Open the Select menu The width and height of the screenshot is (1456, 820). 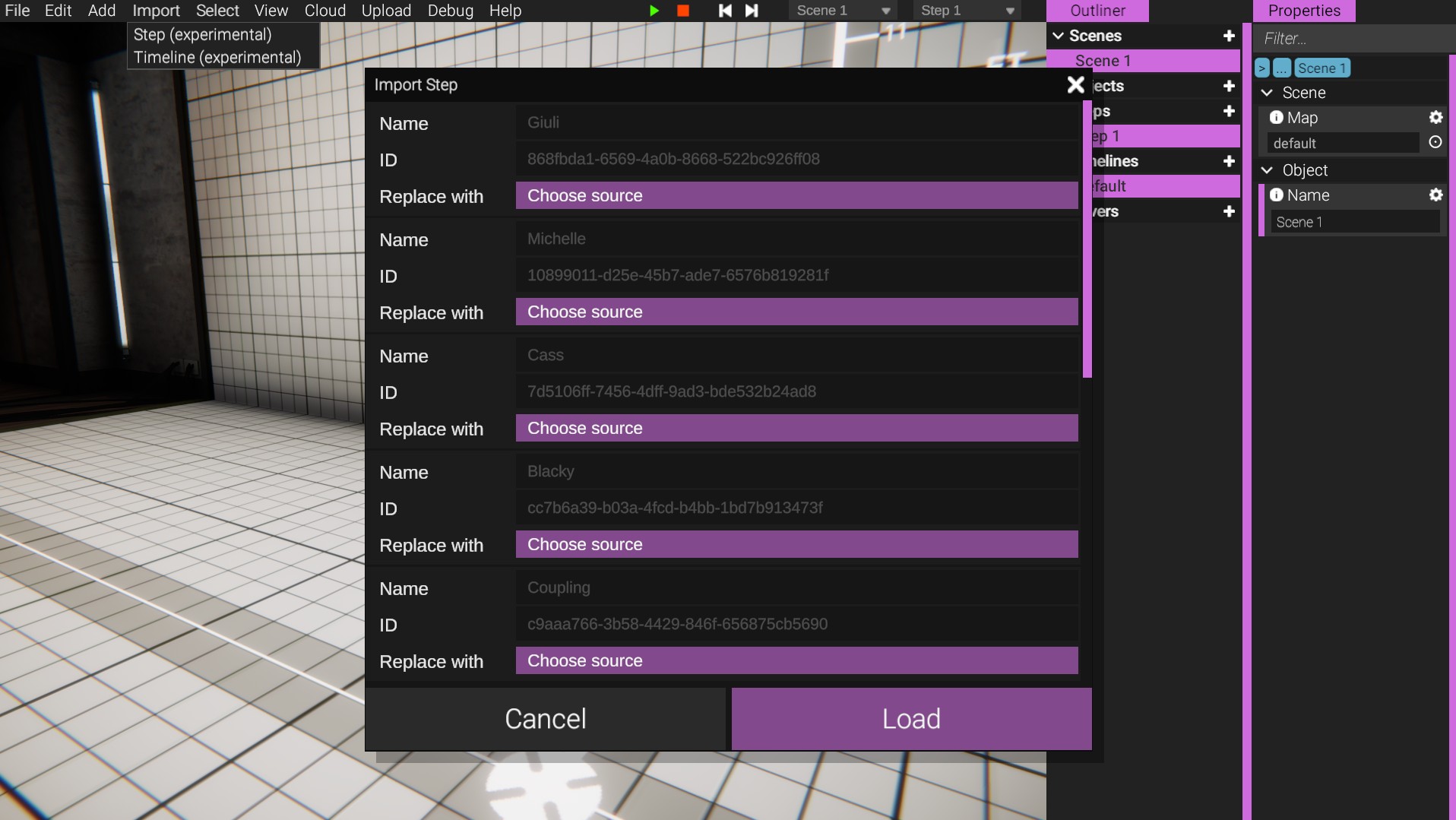217,11
